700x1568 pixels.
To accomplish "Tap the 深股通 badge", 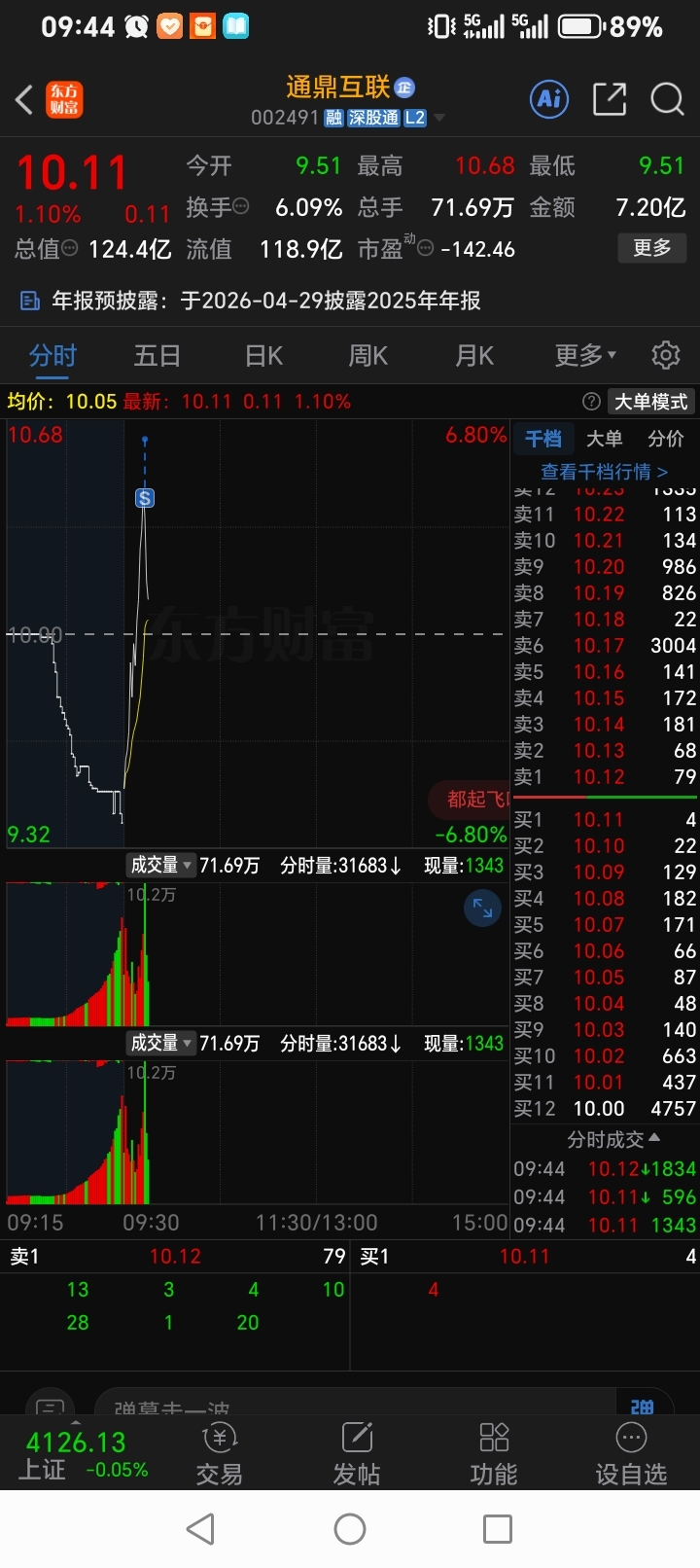I will pyautogui.click(x=374, y=118).
